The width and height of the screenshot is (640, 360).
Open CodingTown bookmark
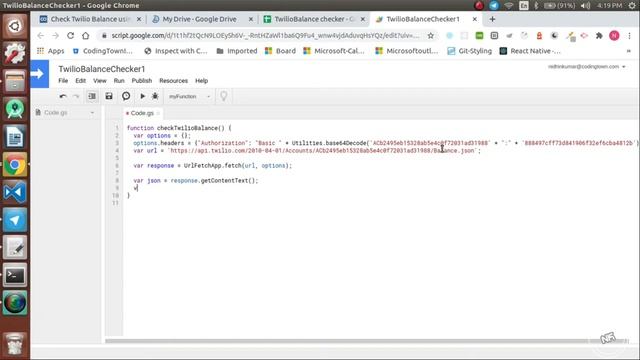pyautogui.click(x=102, y=51)
